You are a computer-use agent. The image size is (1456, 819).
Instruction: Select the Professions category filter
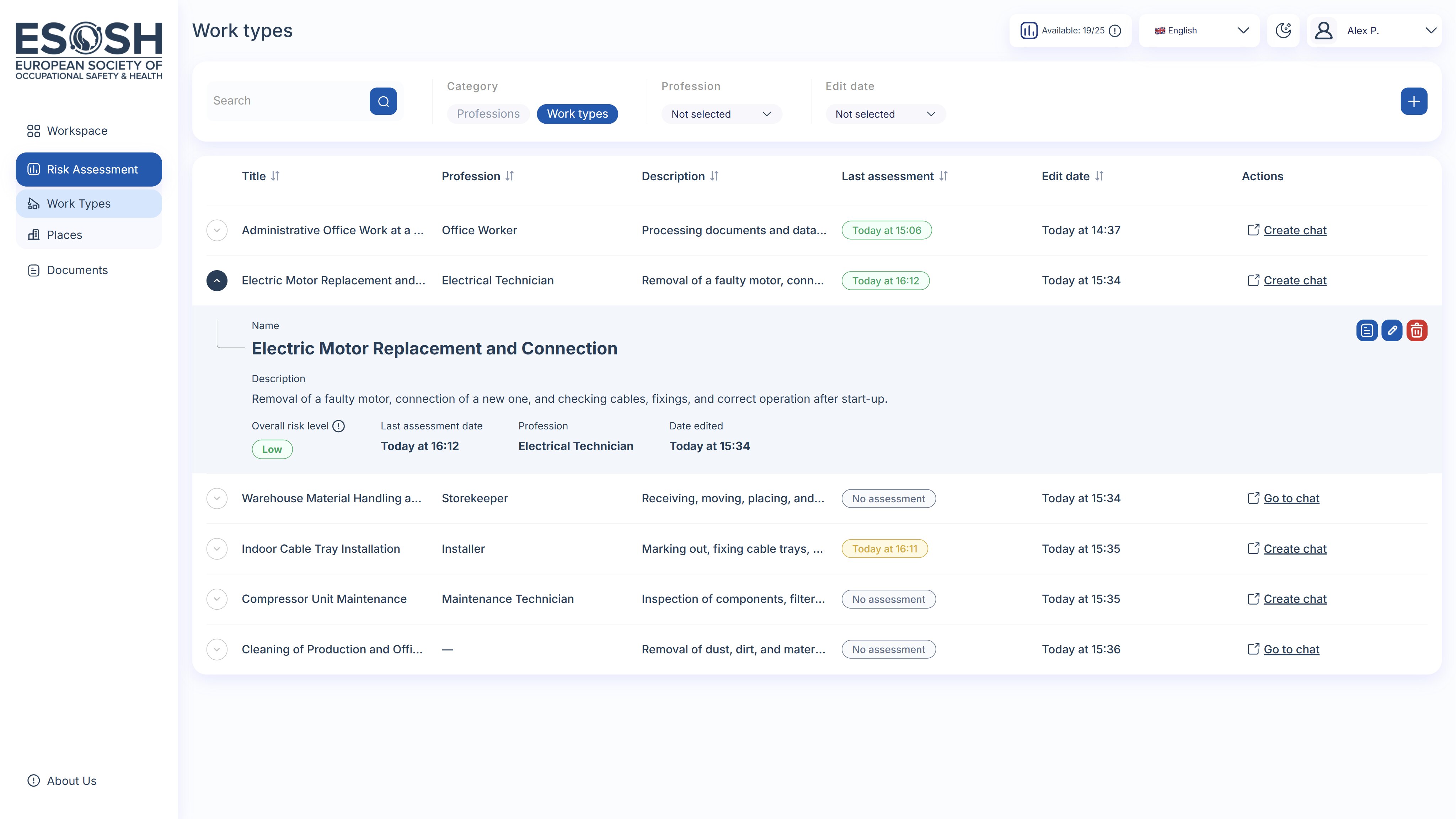click(x=488, y=114)
